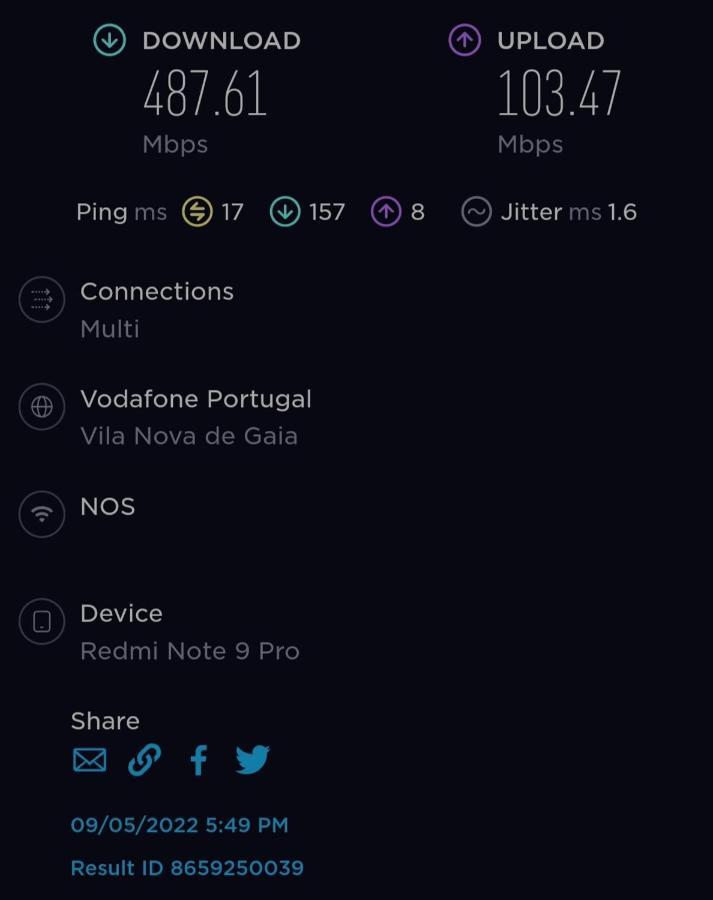Click the phone device icon
This screenshot has width=713, height=900.
pyautogui.click(x=42, y=622)
